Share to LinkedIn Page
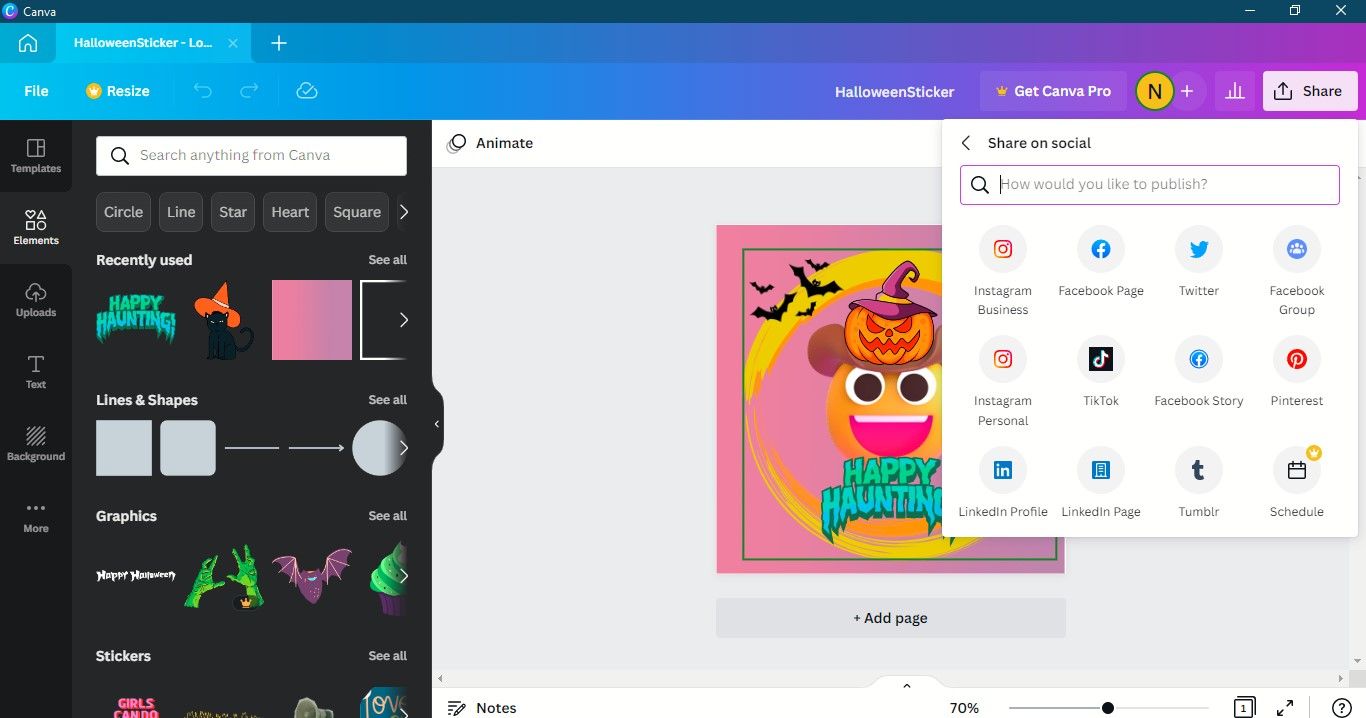The height and width of the screenshot is (718, 1366). point(1101,483)
